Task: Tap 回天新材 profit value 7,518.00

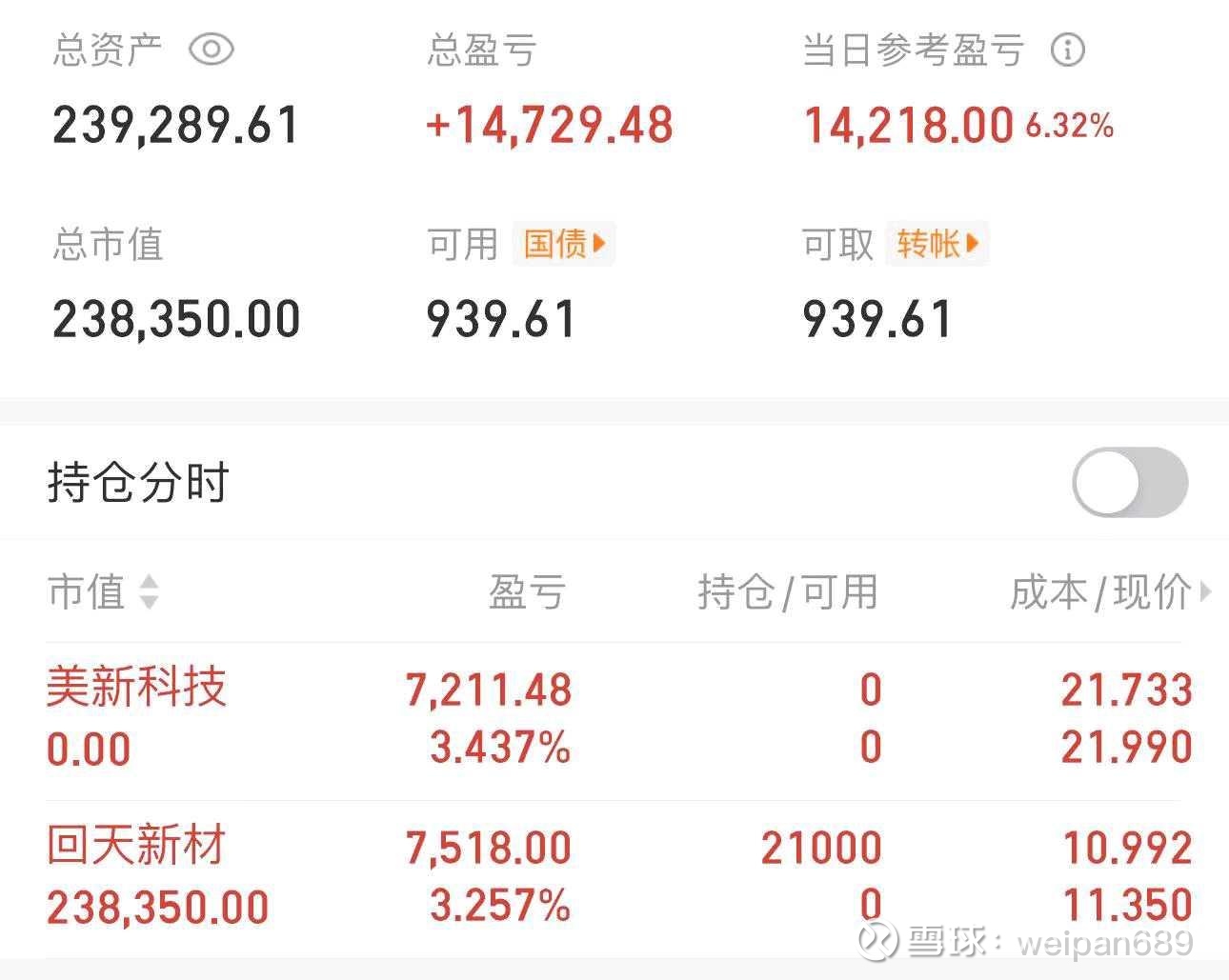Action: [x=489, y=848]
